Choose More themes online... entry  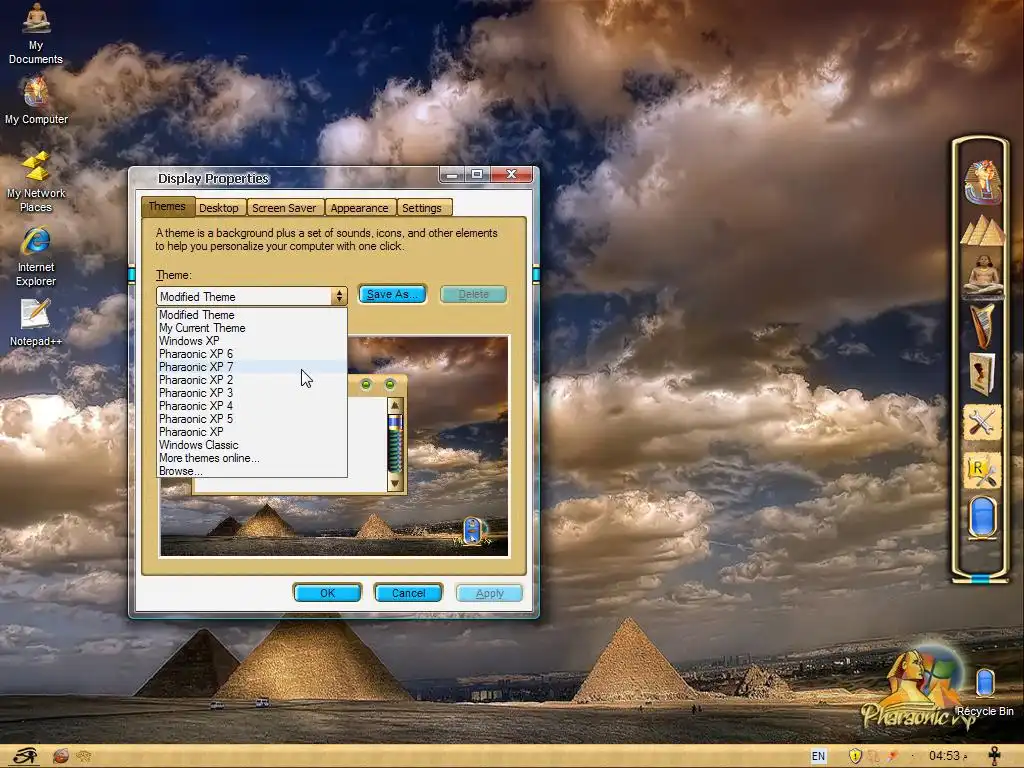(252, 458)
